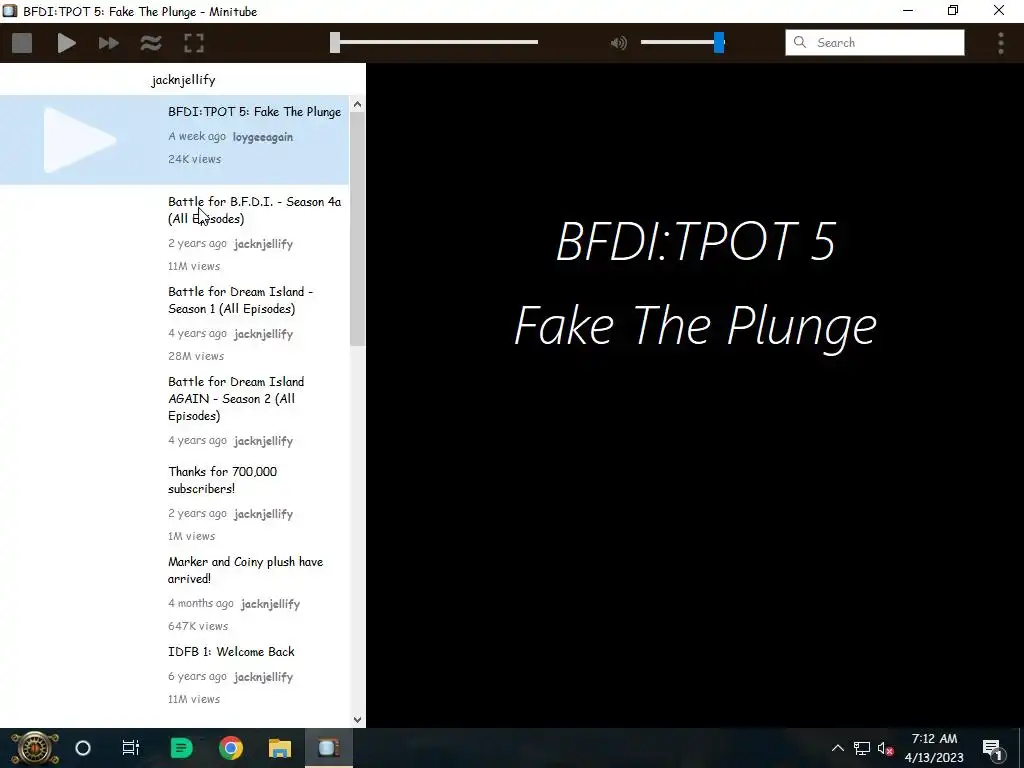The width and height of the screenshot is (1024, 768).
Task: Open Cortana search circle on taskbar
Action: coord(83,748)
